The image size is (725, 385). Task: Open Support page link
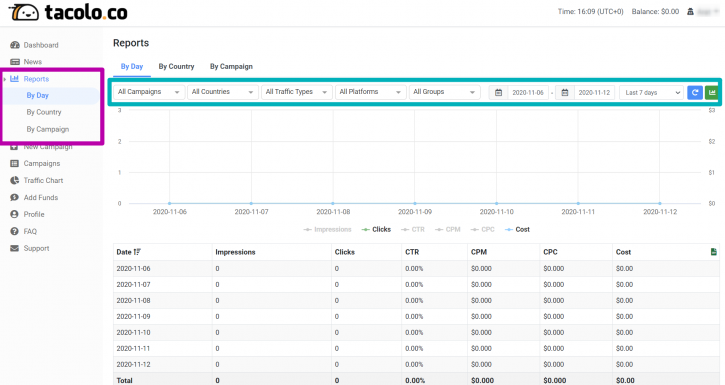(x=37, y=248)
